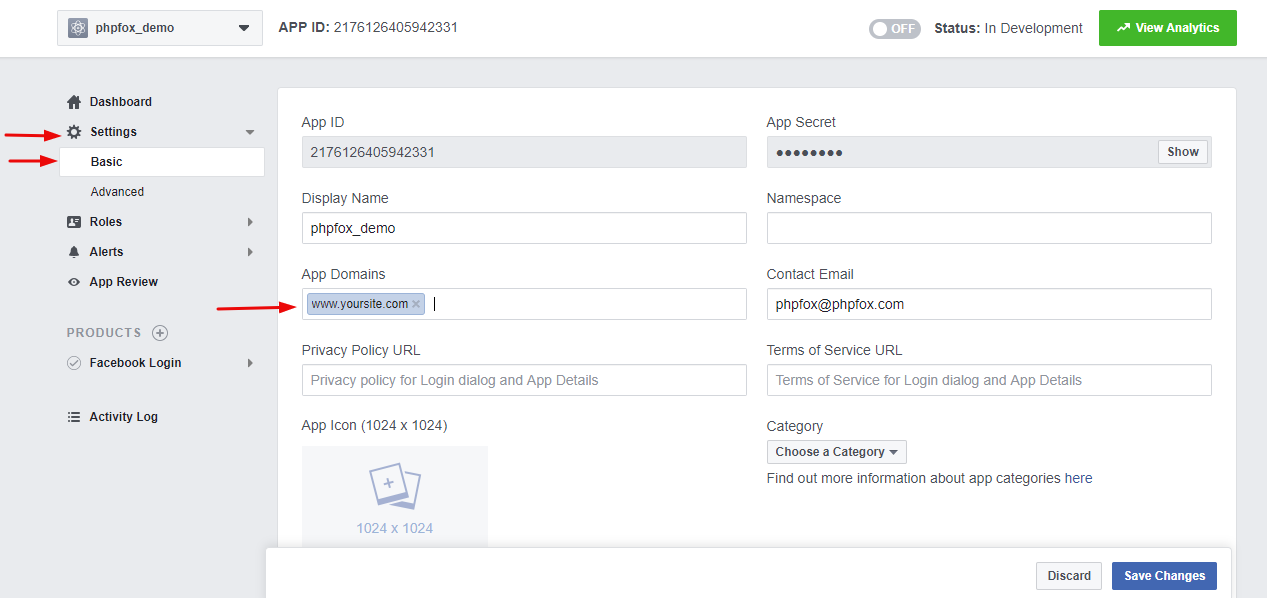Toggle the app status OFF switch
The image size is (1267, 598).
coord(894,28)
